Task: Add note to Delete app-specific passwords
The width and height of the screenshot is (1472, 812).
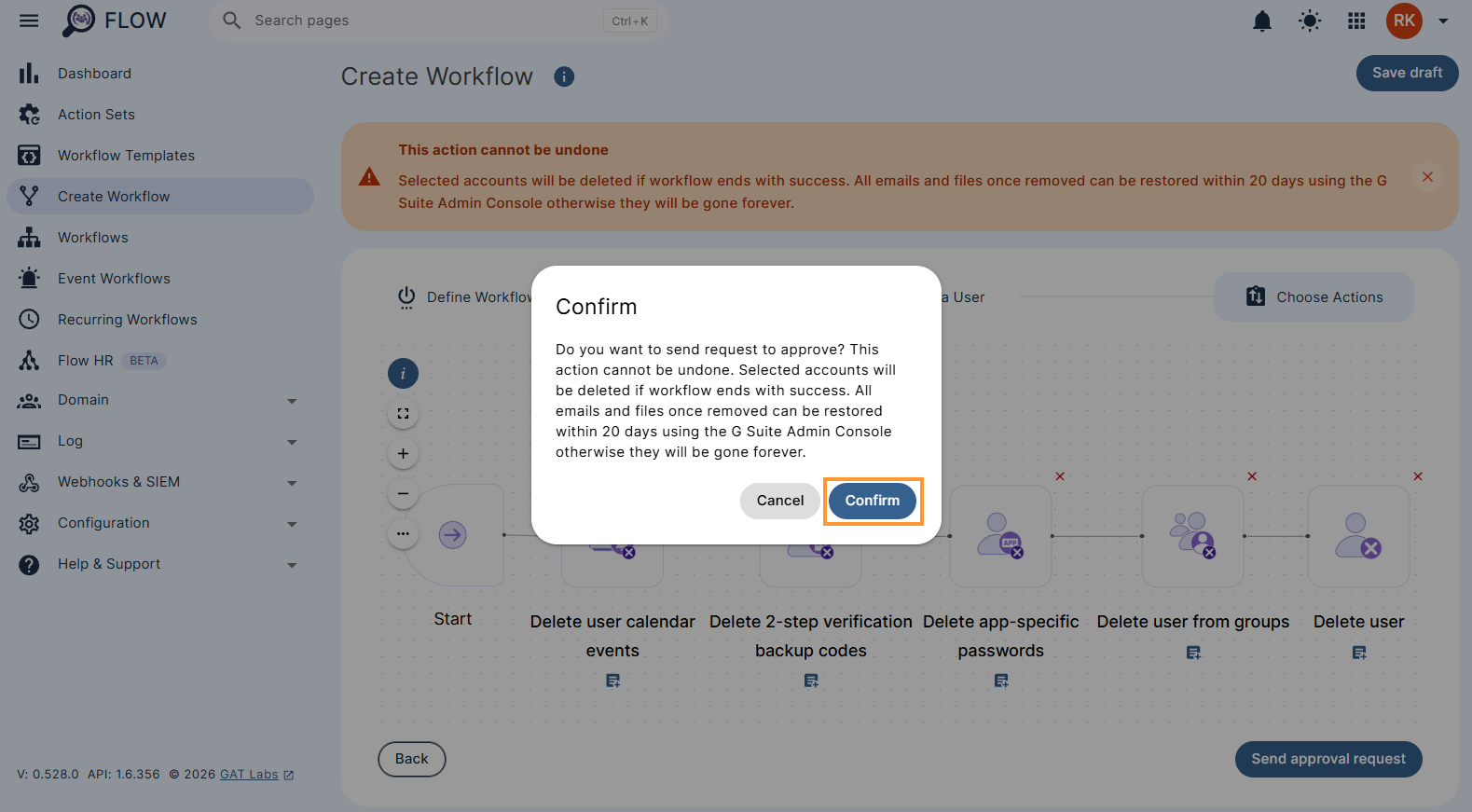Action: click(x=1001, y=681)
